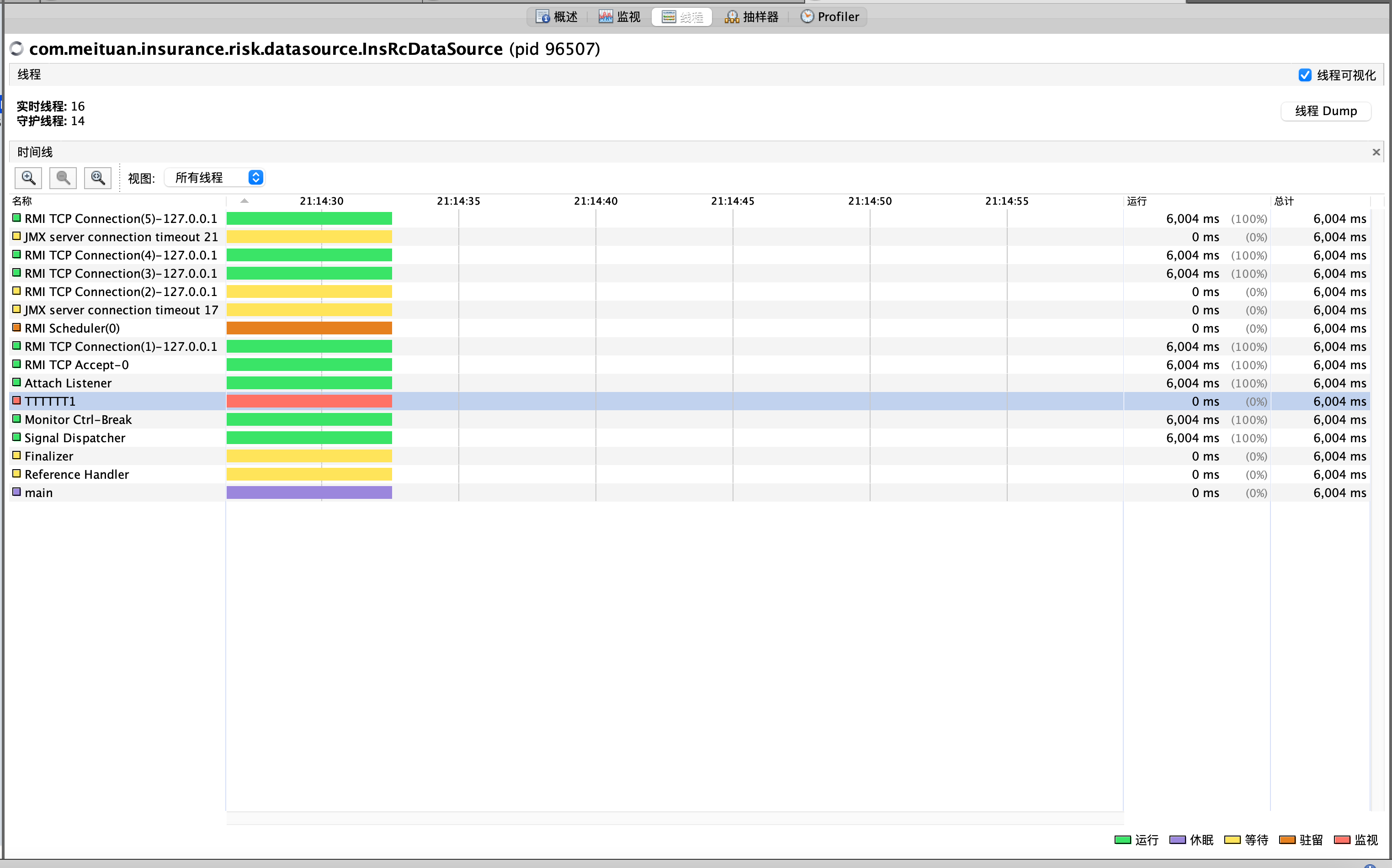Click the RMI Scheduler(0) orange state icon

pos(16,328)
